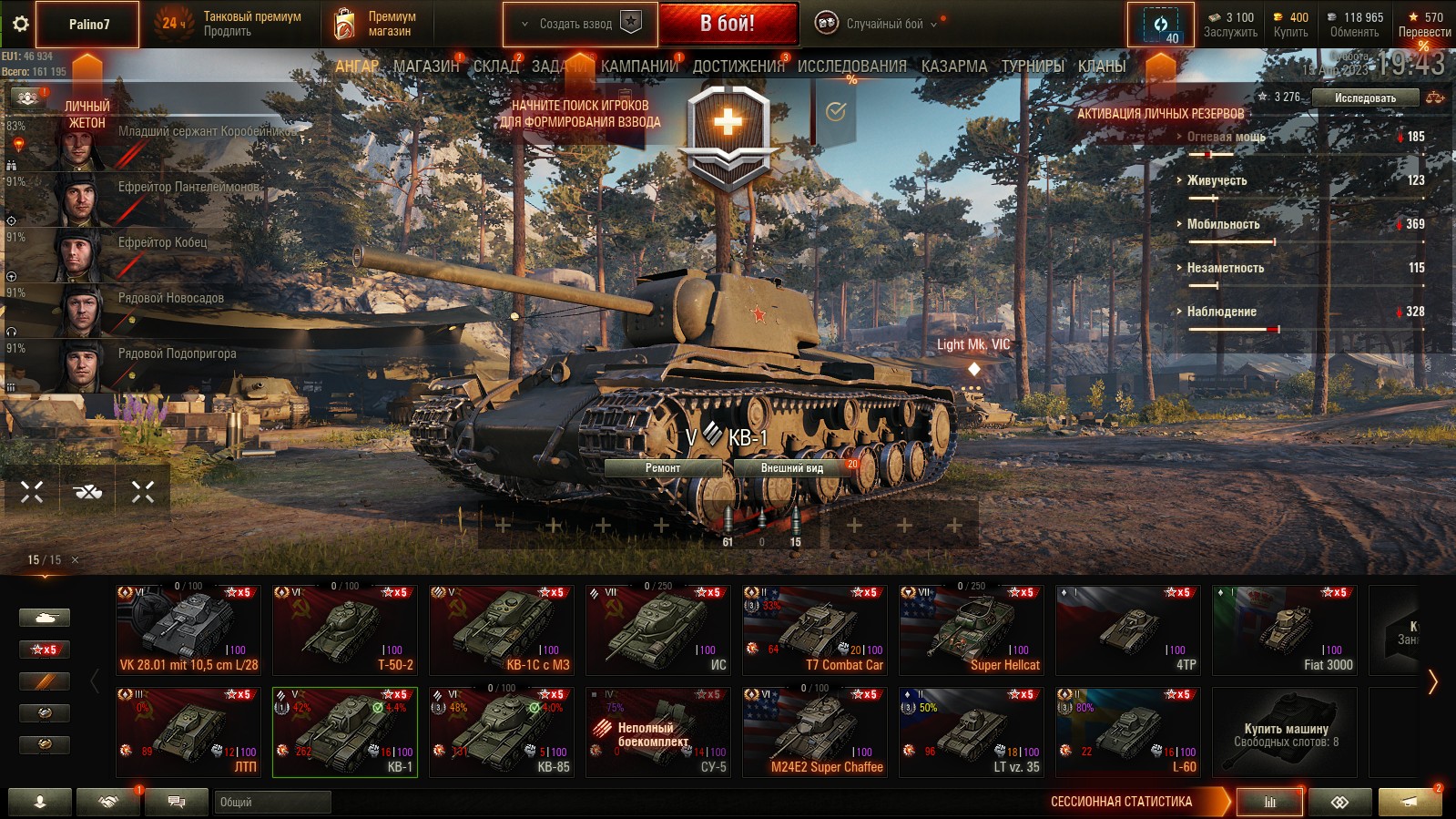Viewport: 1456px width, 819px height.
Task: Open the session statistics chart icon
Action: click(x=1269, y=802)
